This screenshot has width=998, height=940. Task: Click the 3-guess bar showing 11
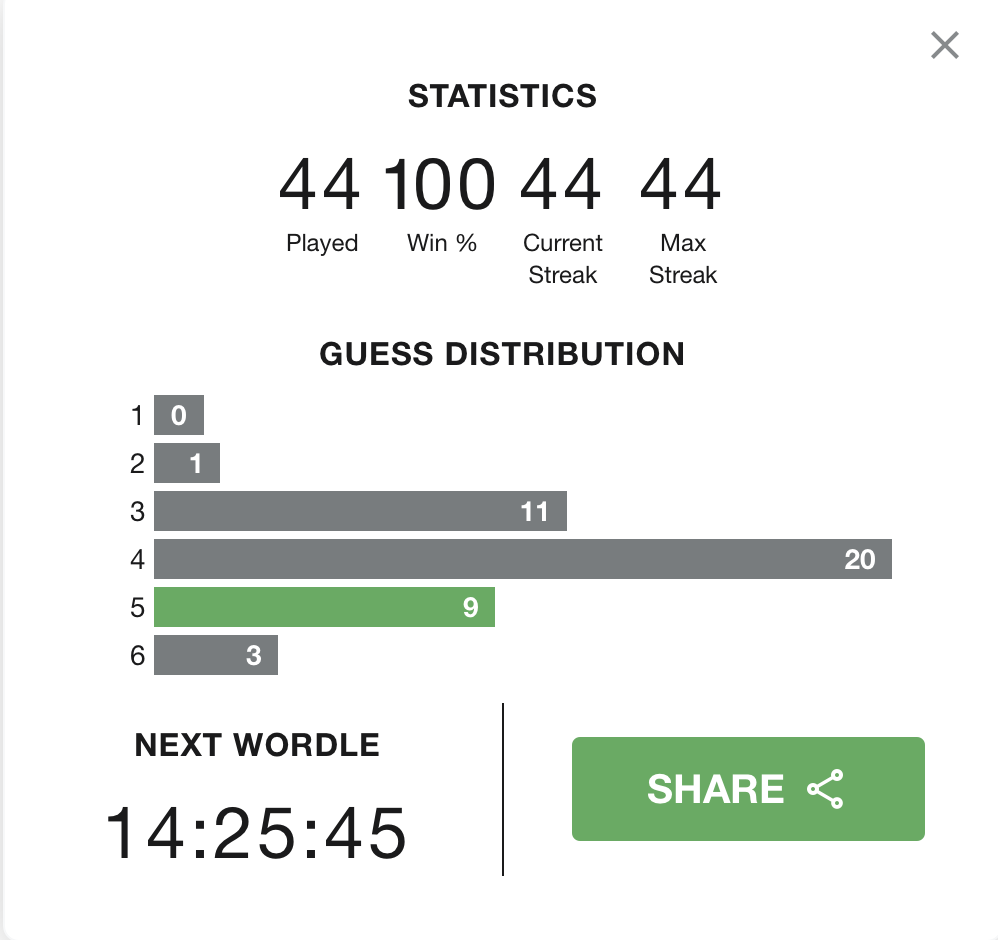360,511
